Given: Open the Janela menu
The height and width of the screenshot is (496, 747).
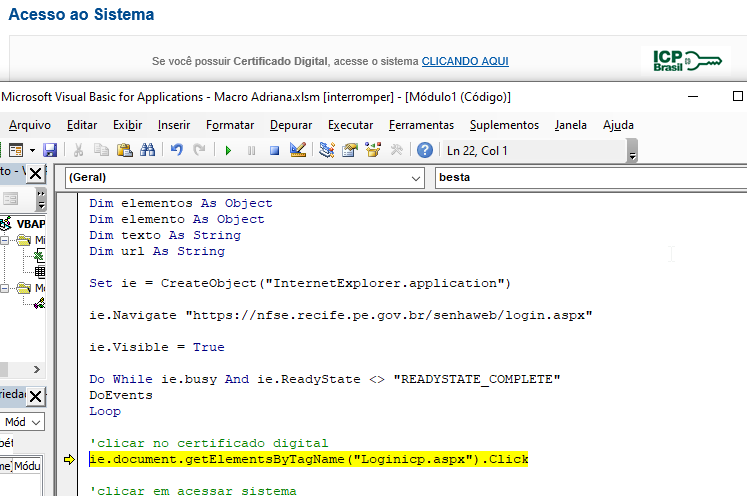Looking at the screenshot, I should click(571, 125).
